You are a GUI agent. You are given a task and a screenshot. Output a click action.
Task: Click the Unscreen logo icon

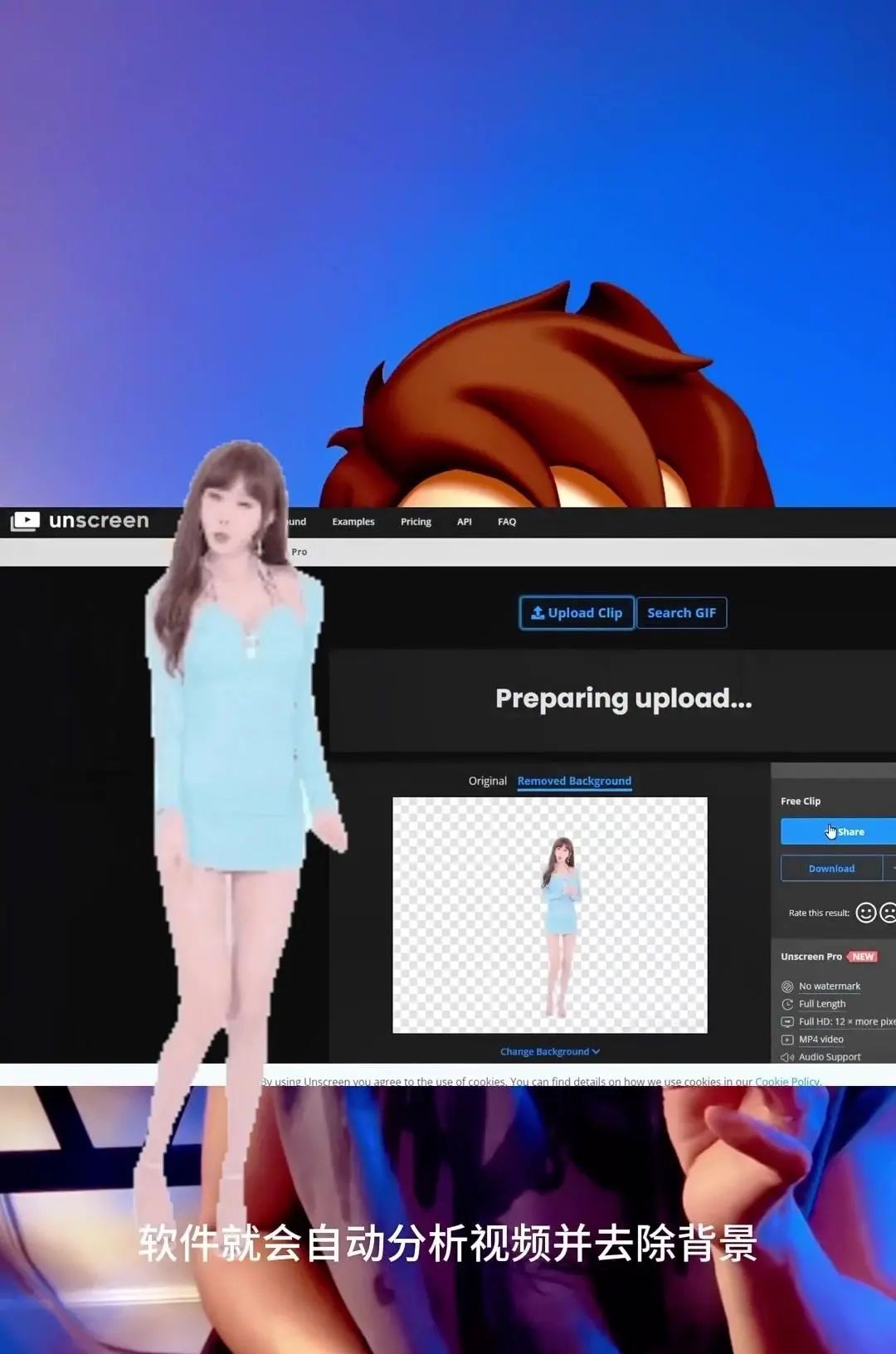point(25,521)
